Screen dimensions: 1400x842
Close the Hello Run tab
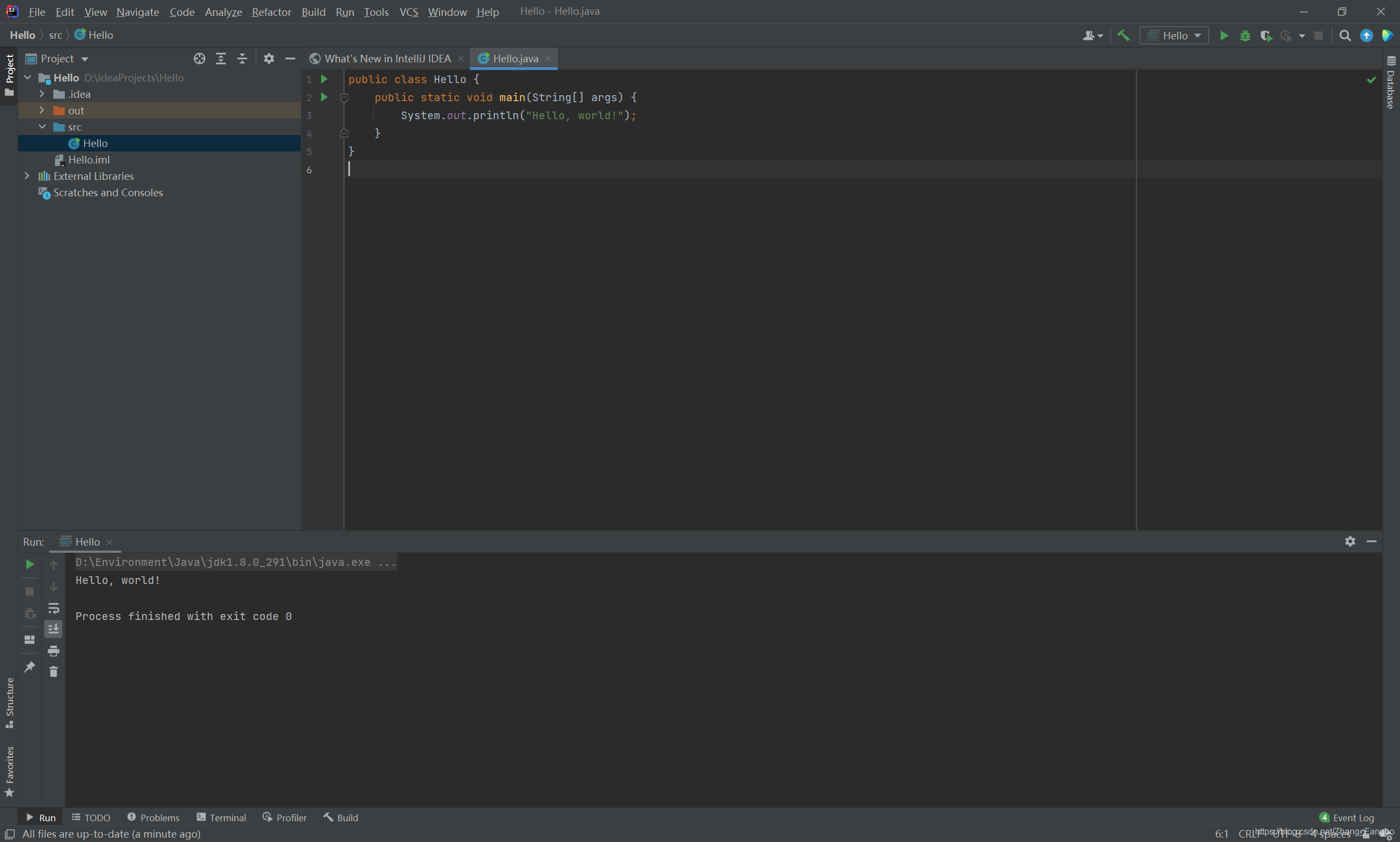pos(109,542)
